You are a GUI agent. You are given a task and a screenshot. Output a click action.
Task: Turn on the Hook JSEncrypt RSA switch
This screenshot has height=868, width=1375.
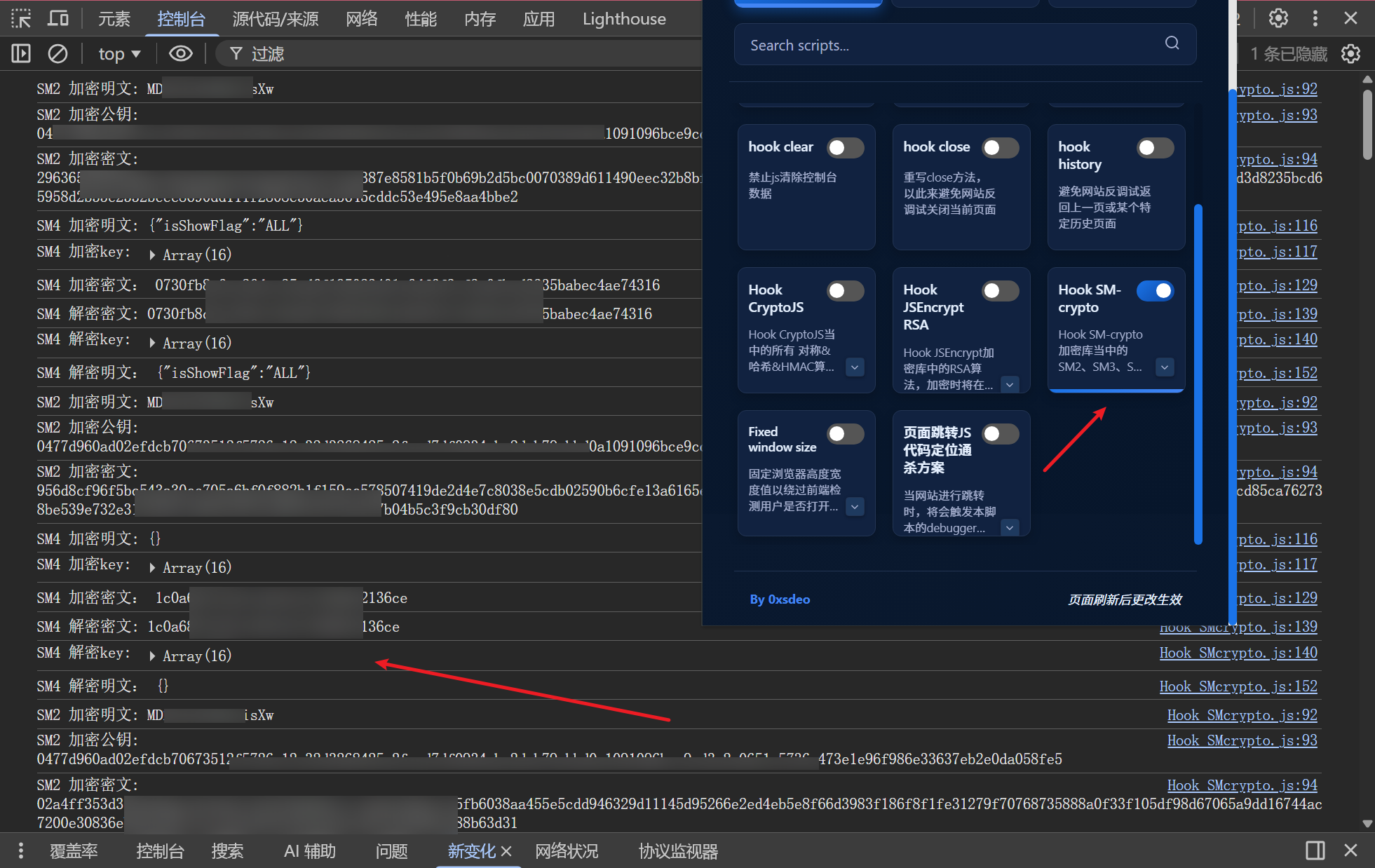pos(1000,290)
